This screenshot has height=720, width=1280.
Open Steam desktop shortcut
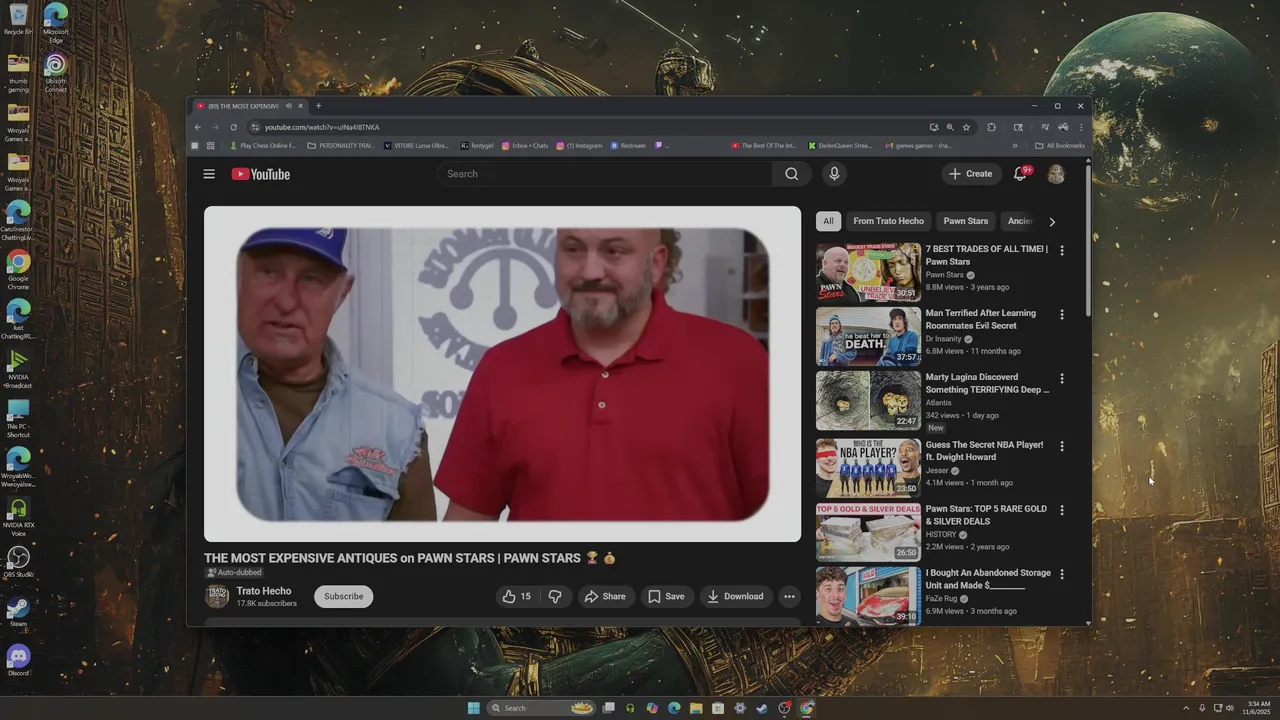pos(18,611)
